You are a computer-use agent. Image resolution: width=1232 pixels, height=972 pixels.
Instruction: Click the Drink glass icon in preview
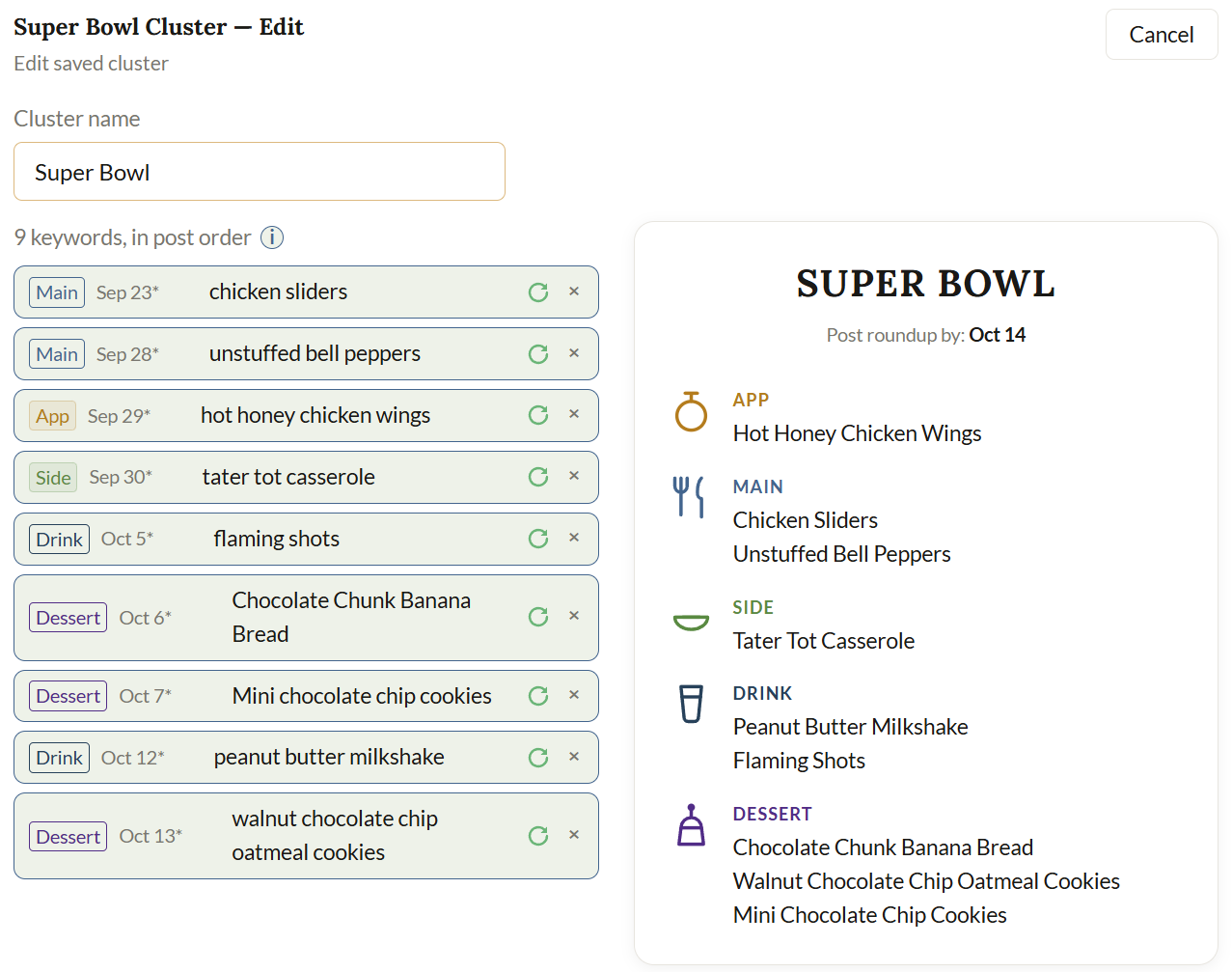coord(691,704)
